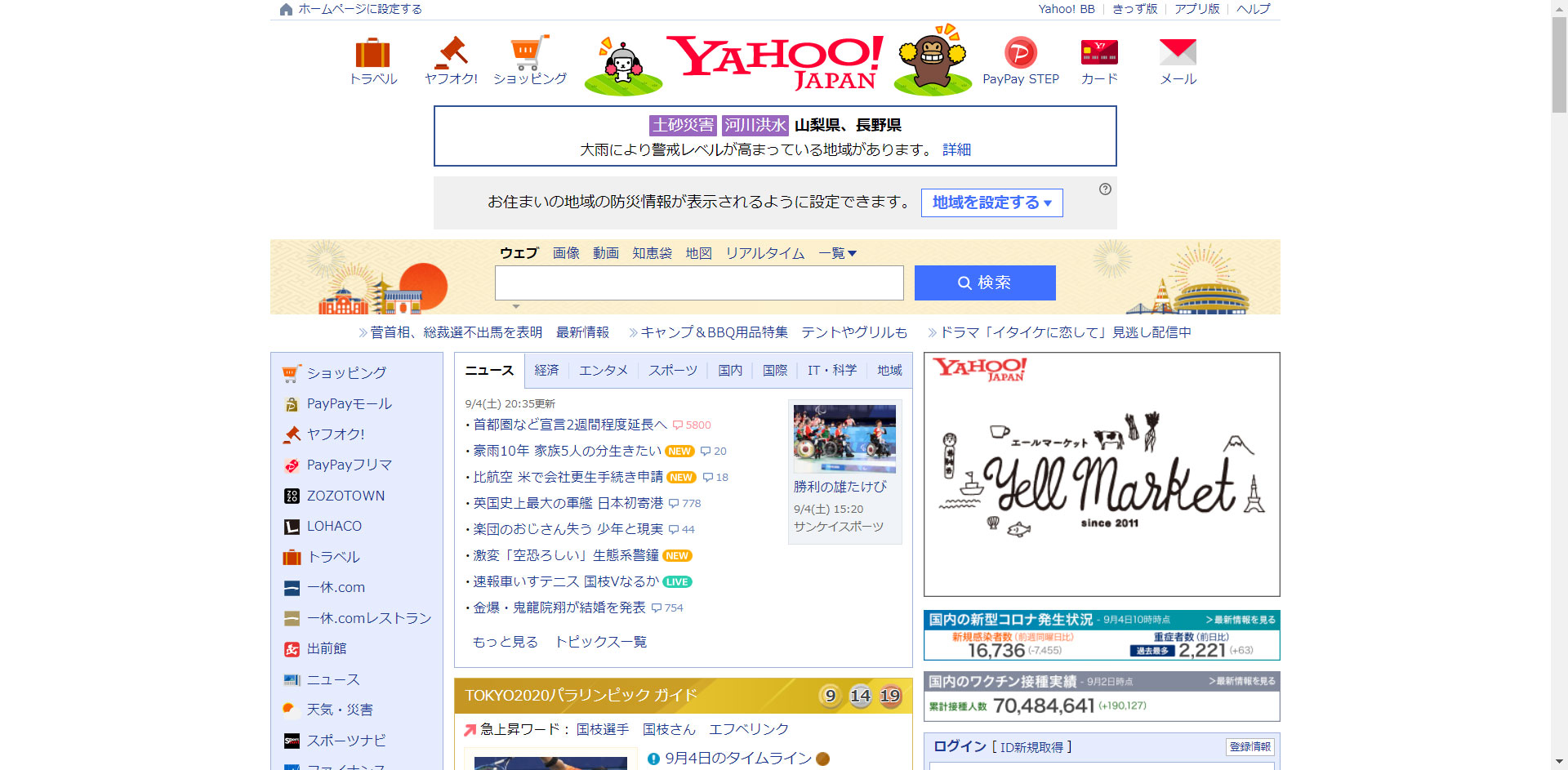This screenshot has height=770, width=1568.
Task: Click the help question mark in disaster settings
Action: tap(1105, 189)
